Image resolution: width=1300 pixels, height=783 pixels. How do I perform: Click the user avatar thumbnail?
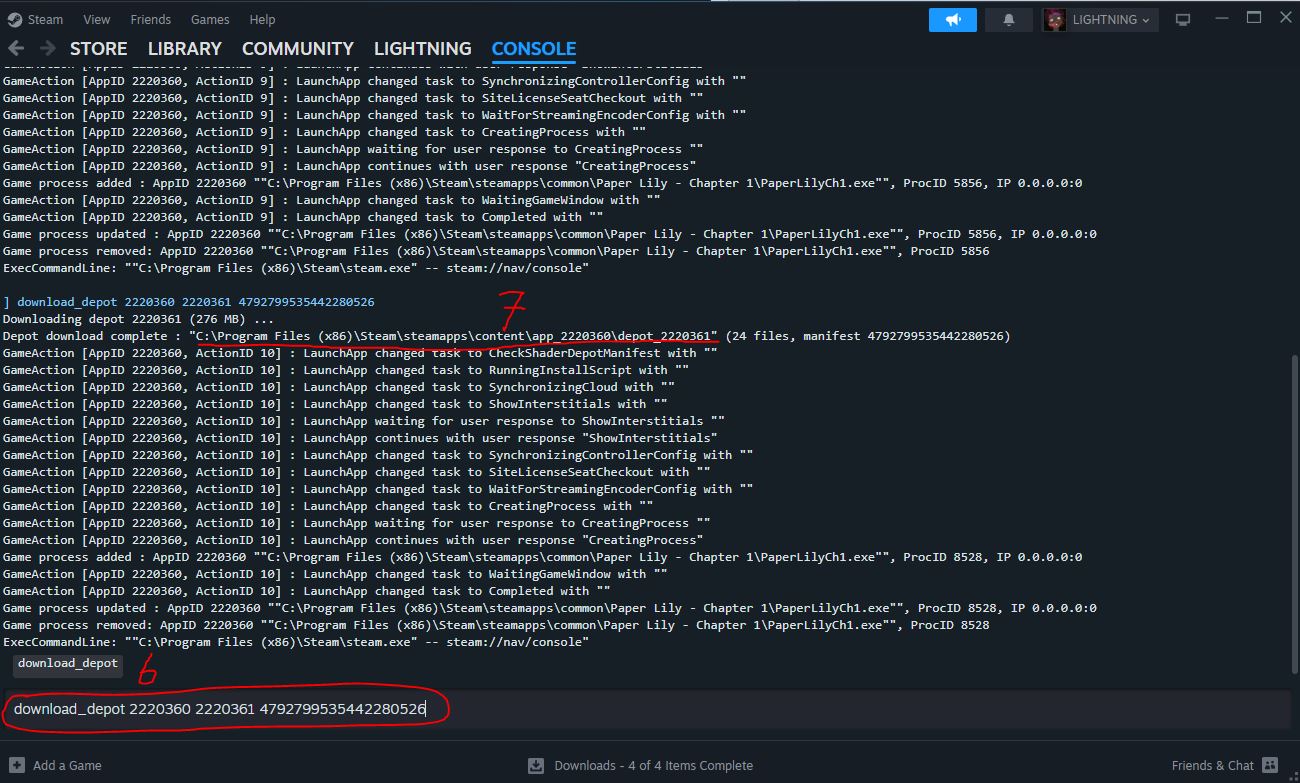(x=1054, y=19)
